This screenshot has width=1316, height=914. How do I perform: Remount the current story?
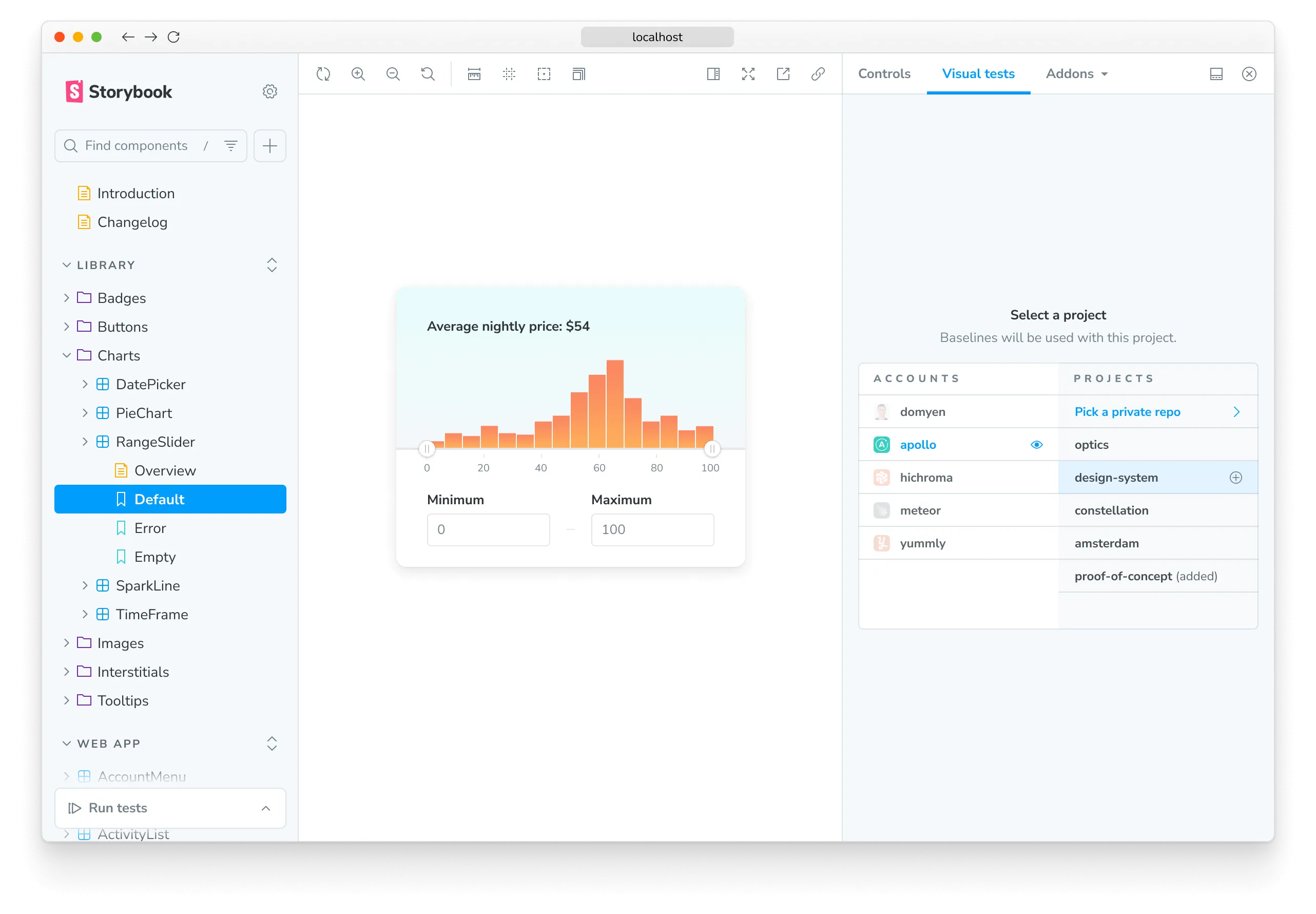(x=323, y=74)
